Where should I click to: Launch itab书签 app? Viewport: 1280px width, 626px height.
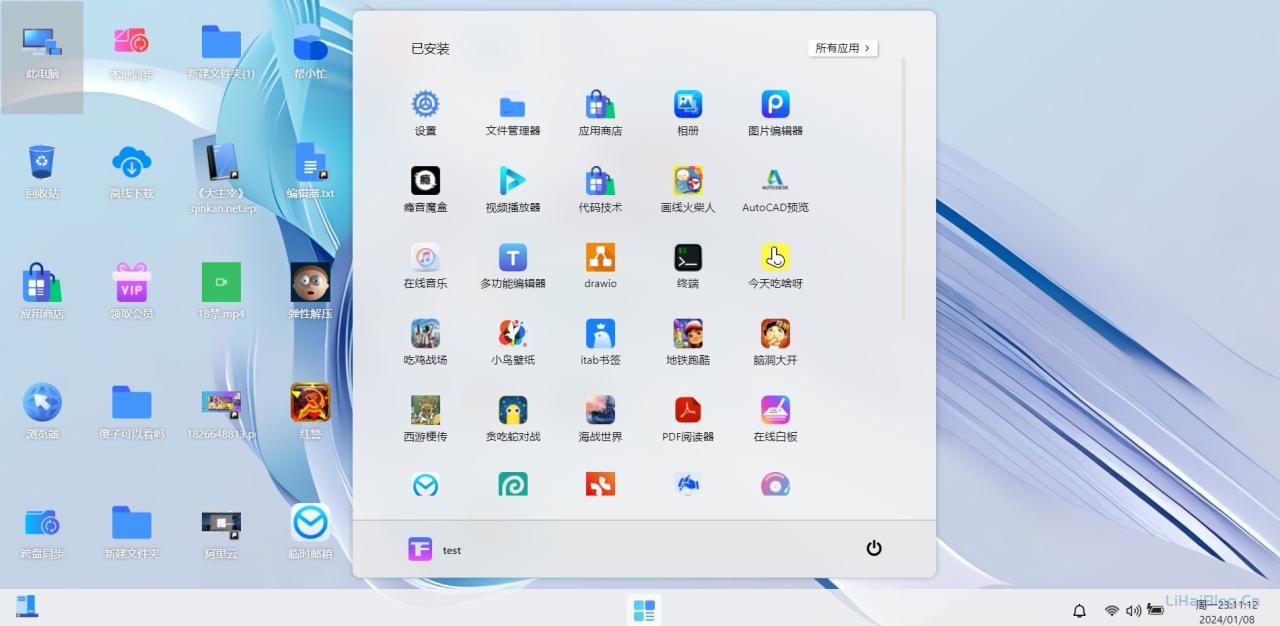600,343
